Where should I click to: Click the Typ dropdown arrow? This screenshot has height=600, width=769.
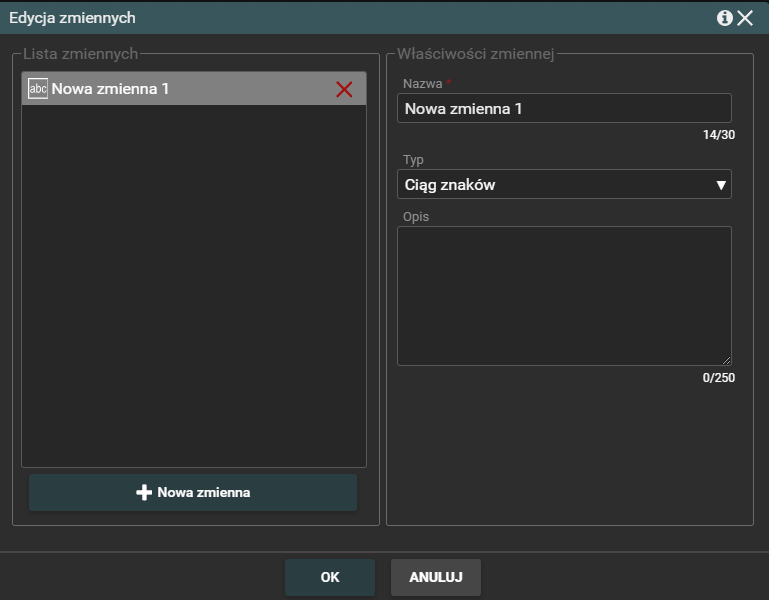coord(721,185)
